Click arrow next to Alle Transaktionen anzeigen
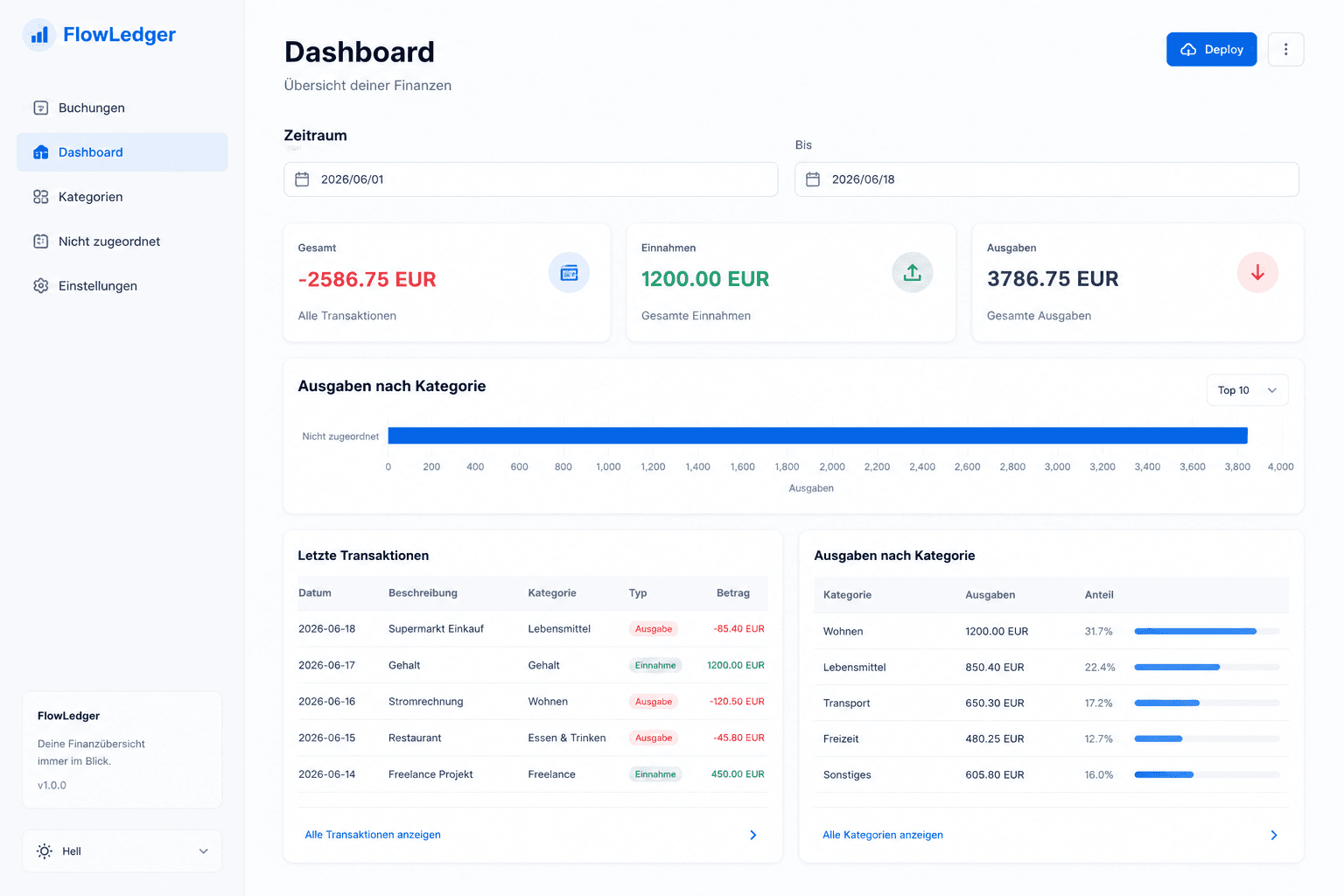The height and width of the screenshot is (896, 1344). (753, 835)
